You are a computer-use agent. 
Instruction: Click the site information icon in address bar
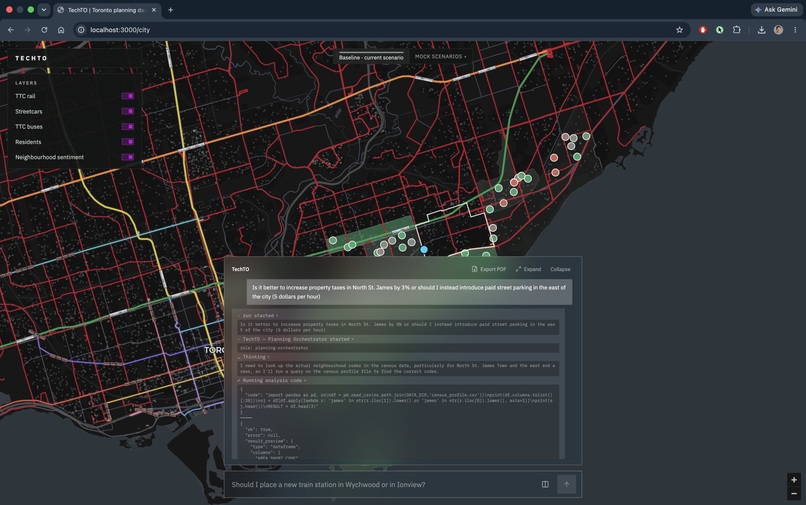(x=81, y=30)
